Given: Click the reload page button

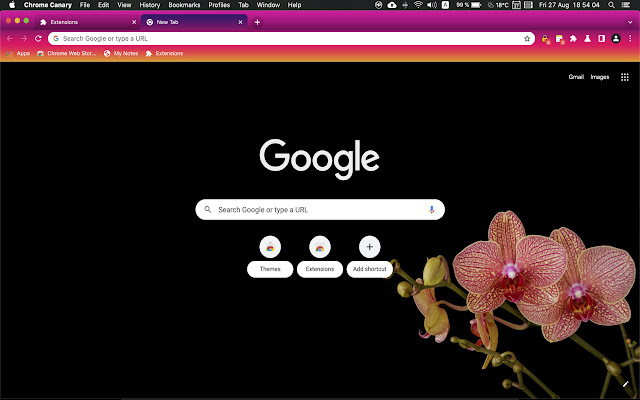Looking at the screenshot, I should point(38,38).
